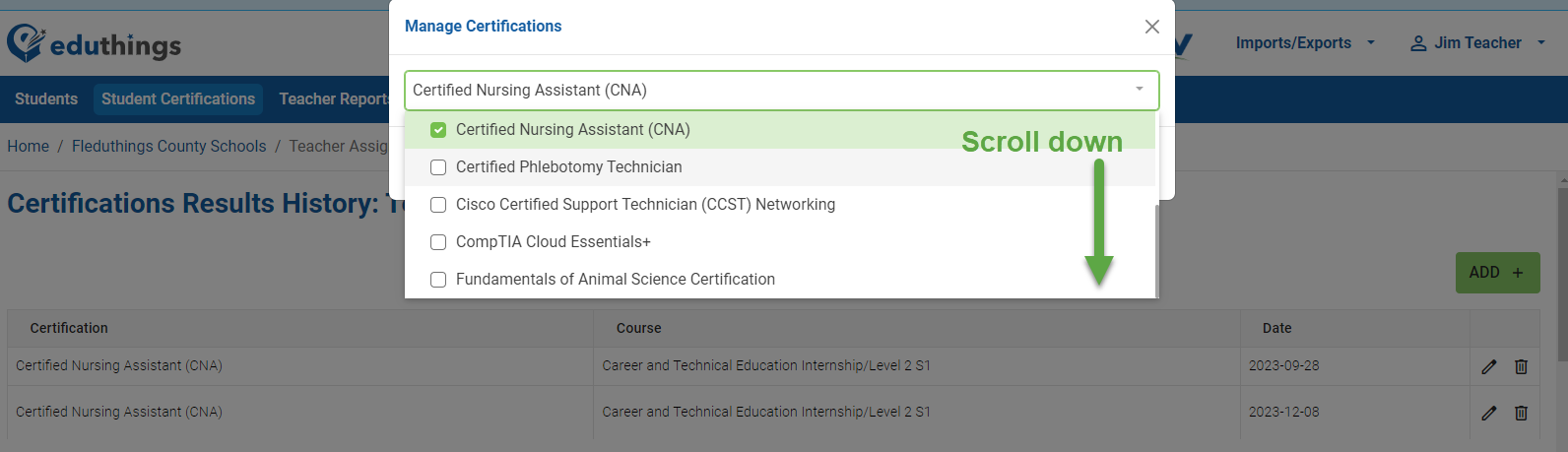Check Certified Phlebotomy Technician option
Screen dimensions: 1568x452
coord(438,167)
